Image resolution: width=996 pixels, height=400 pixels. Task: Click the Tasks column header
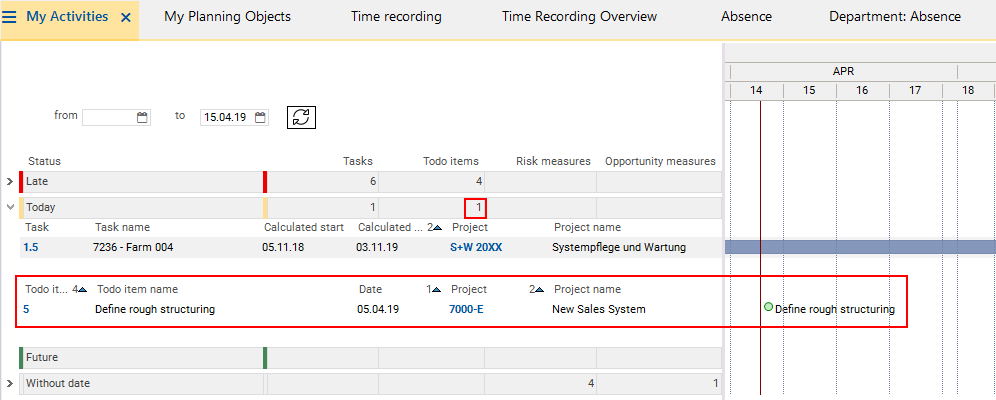tap(358, 161)
